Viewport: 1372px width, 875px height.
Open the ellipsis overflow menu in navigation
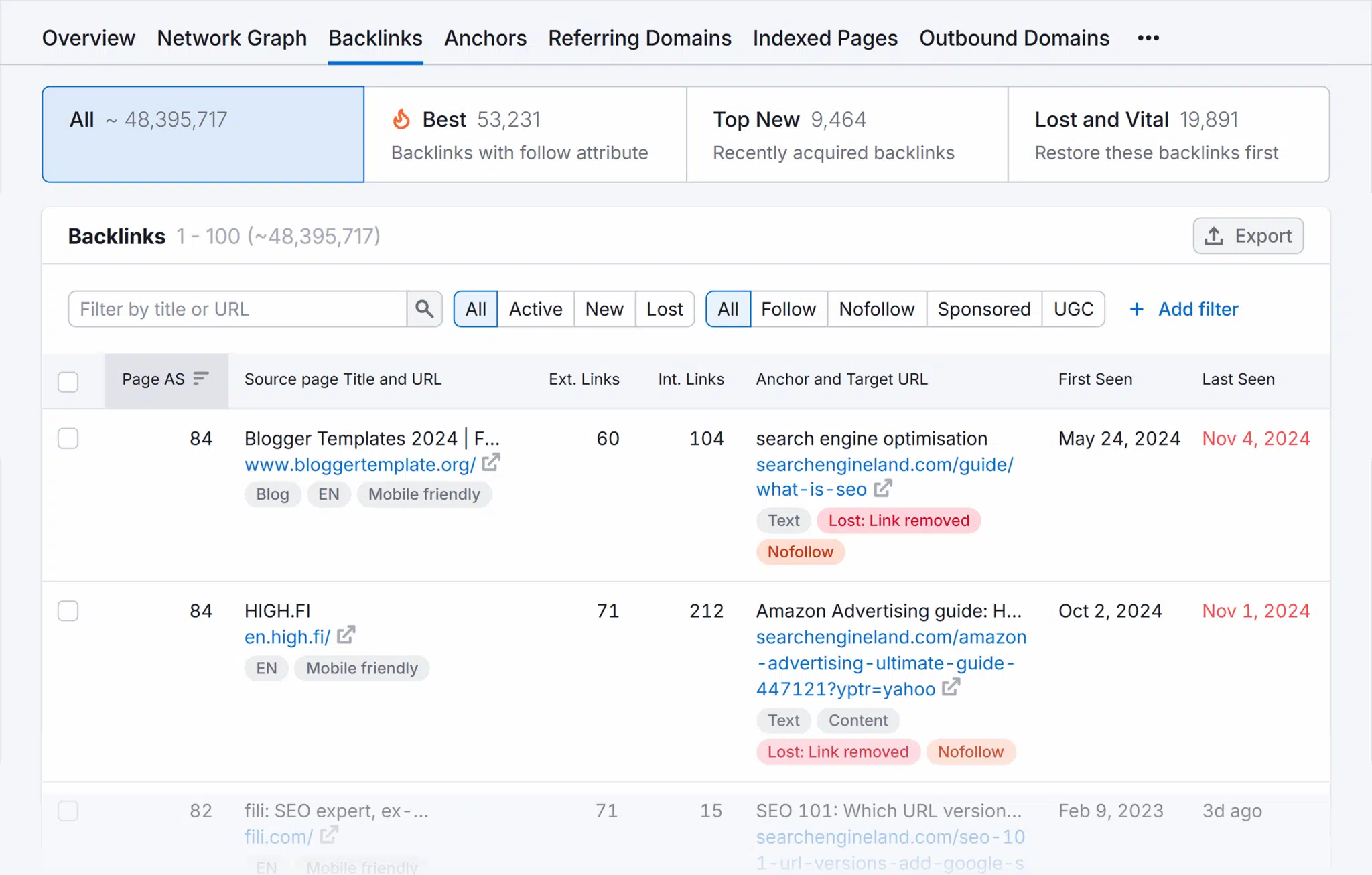point(1148,38)
